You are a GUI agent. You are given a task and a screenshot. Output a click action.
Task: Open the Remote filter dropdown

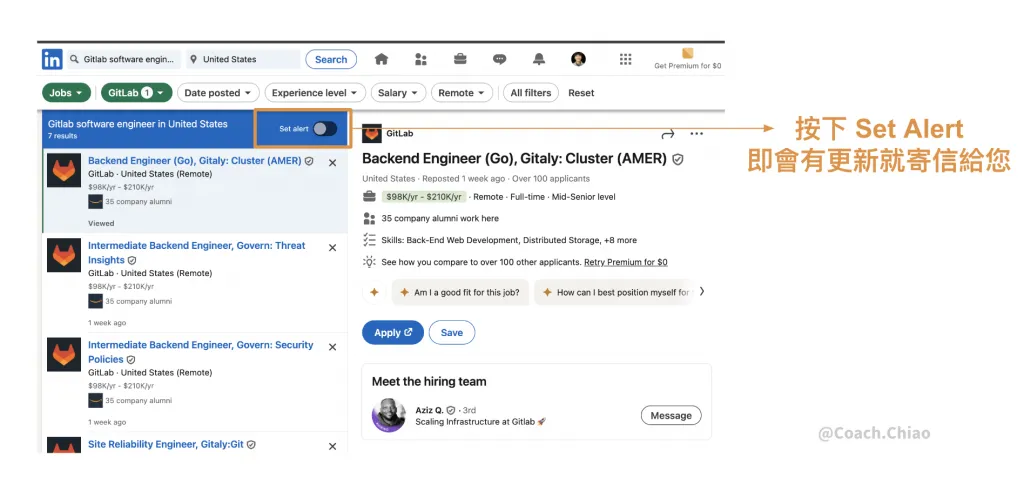[461, 93]
